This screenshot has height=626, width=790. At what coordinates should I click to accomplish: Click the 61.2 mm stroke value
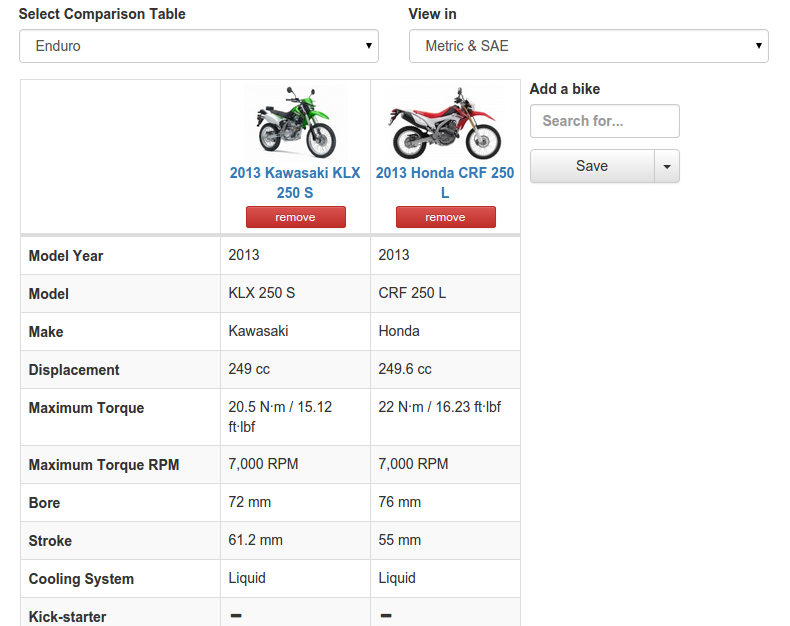255,540
